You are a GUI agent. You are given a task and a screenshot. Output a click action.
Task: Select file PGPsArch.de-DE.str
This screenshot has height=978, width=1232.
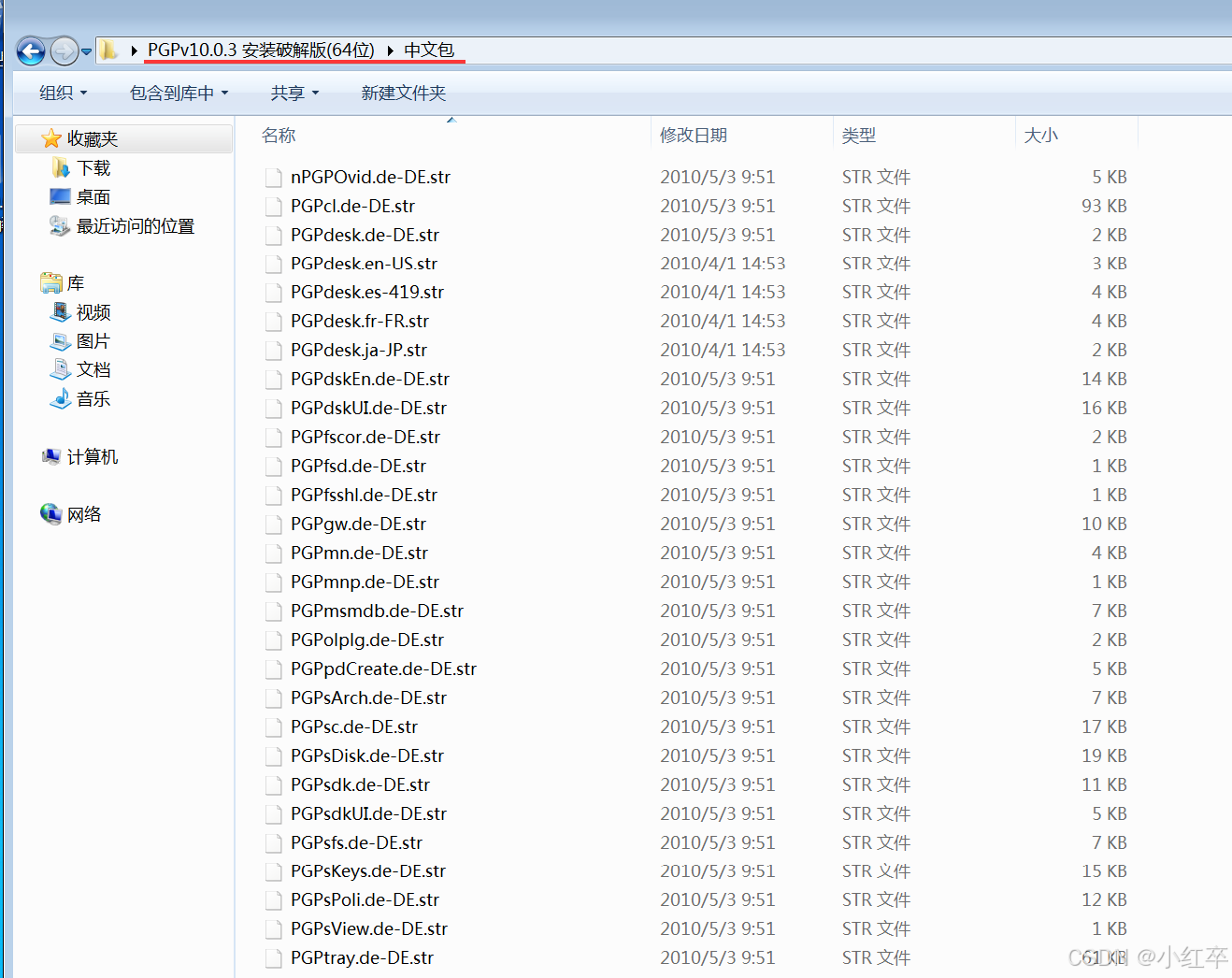(369, 698)
